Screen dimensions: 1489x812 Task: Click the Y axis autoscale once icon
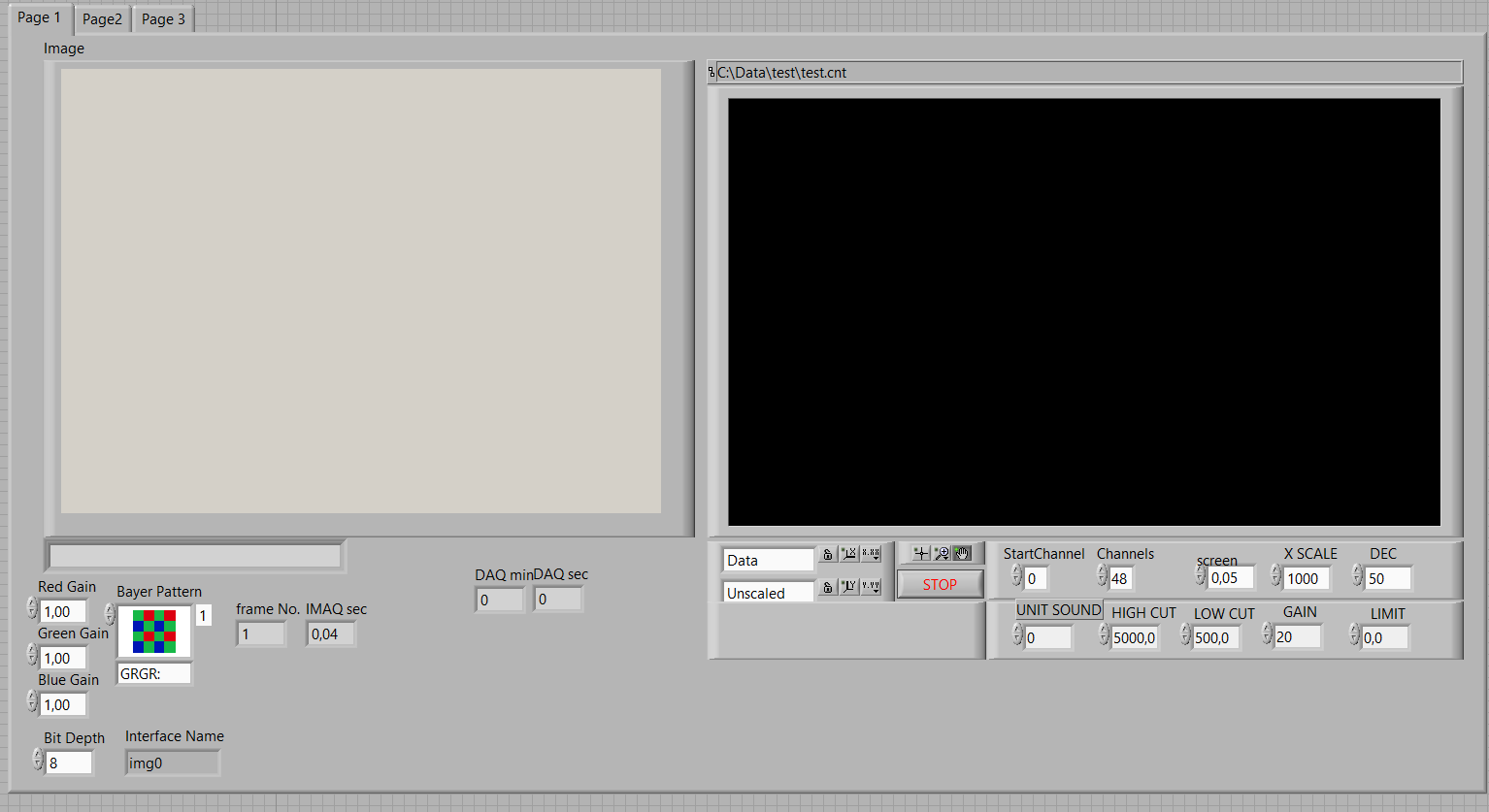pos(849,587)
